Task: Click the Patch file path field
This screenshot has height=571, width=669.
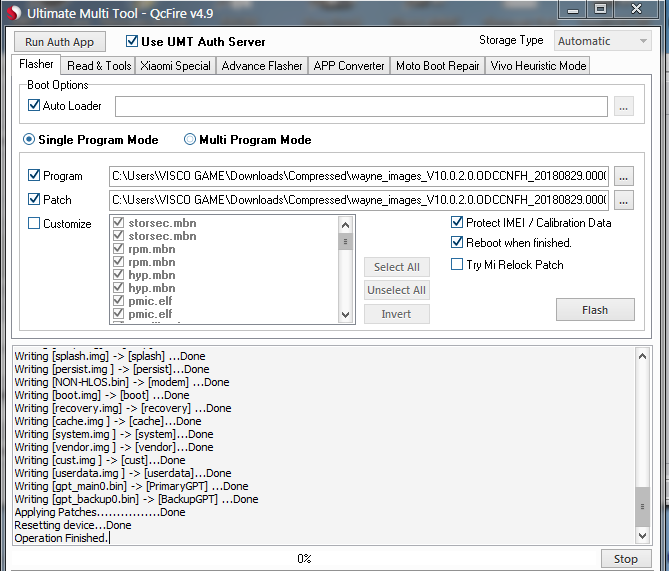Action: click(359, 200)
